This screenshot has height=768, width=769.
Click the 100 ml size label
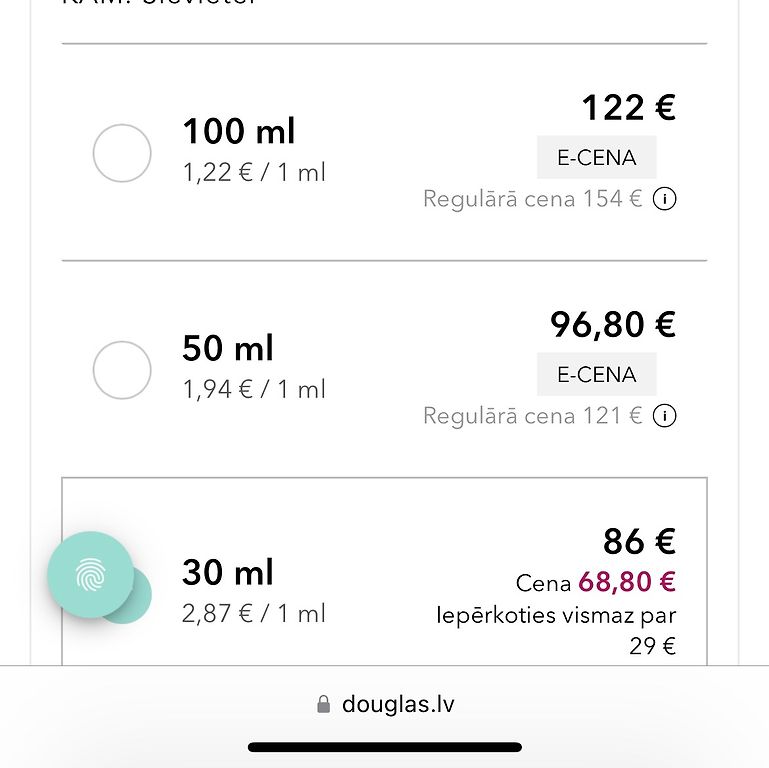[x=239, y=131]
